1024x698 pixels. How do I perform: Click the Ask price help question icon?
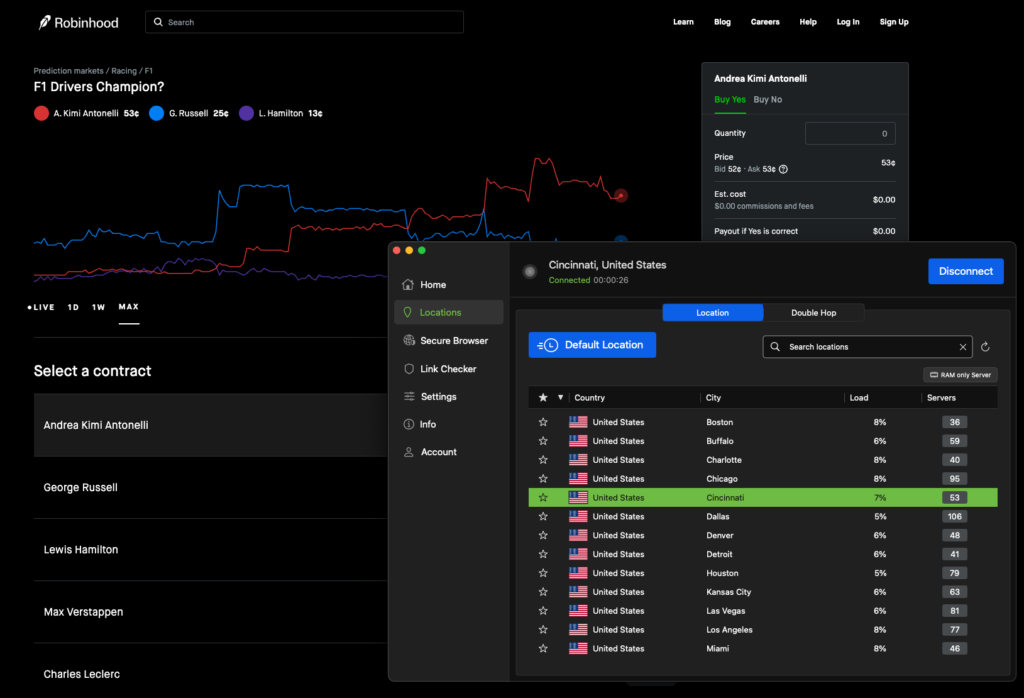pyautogui.click(x=783, y=169)
